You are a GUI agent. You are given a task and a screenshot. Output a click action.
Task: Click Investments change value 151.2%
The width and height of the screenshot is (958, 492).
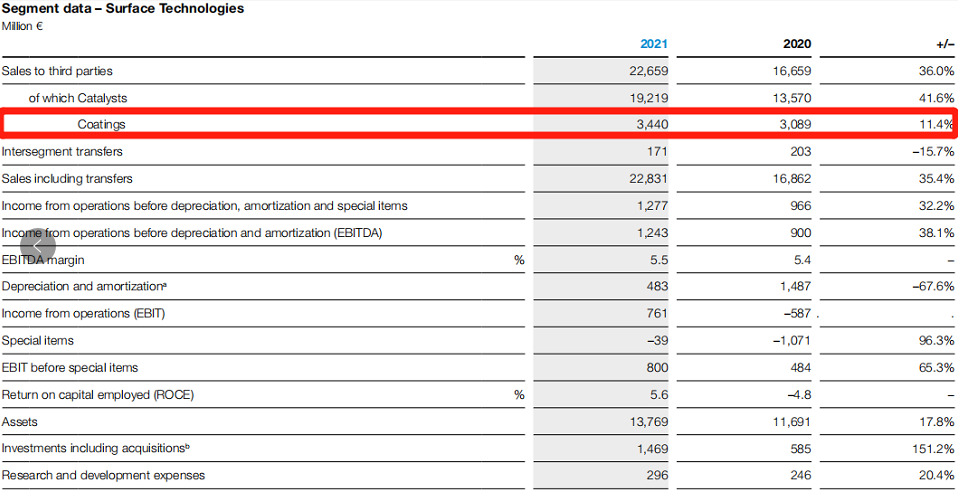[934, 449]
